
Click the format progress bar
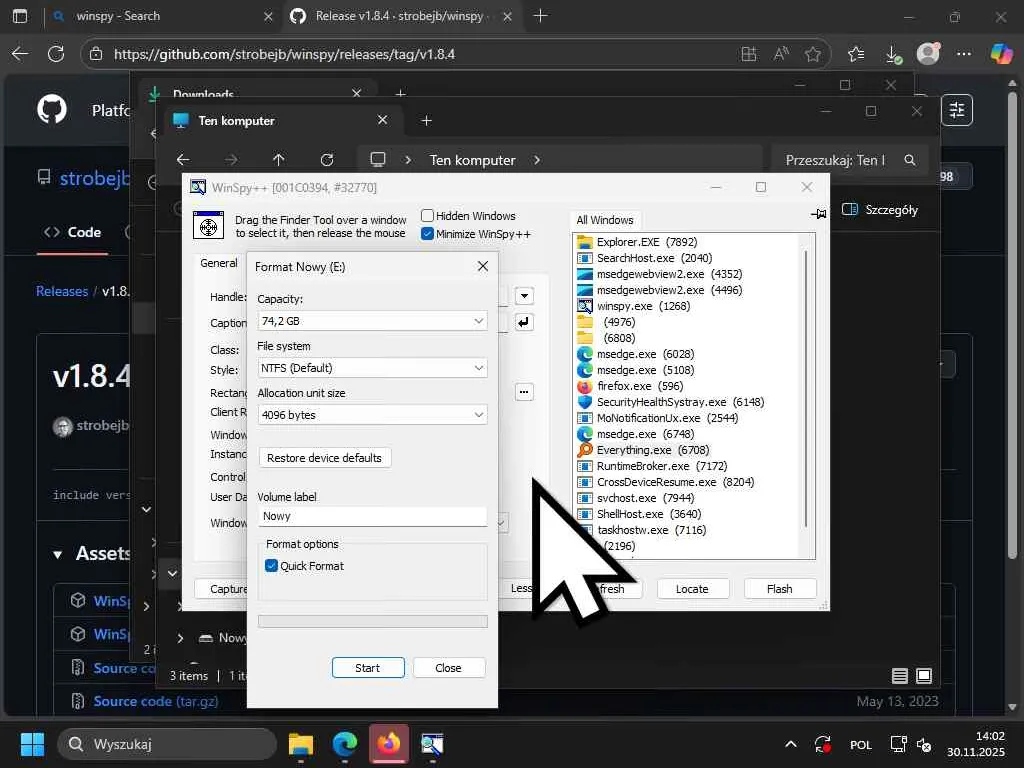pos(372,621)
